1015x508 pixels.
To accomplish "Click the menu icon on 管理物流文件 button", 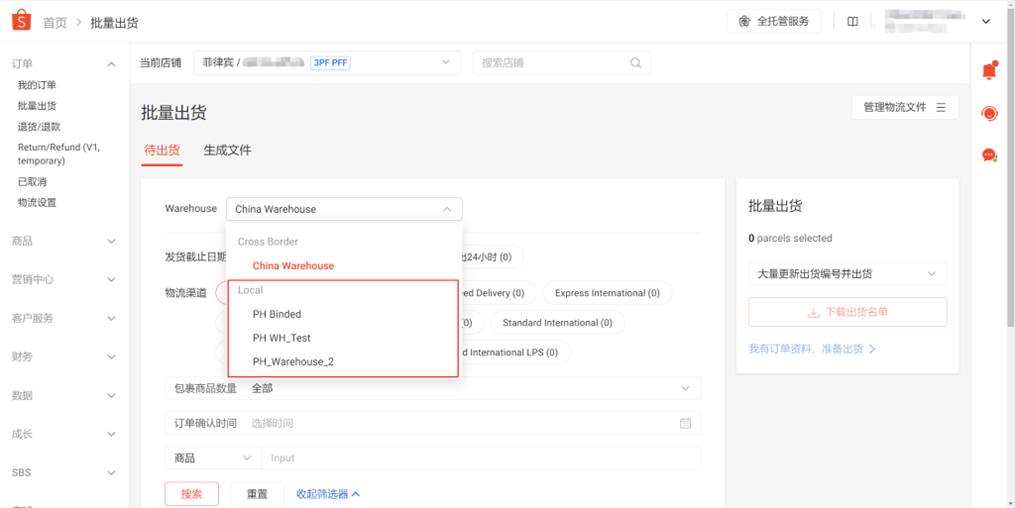I will [940, 107].
